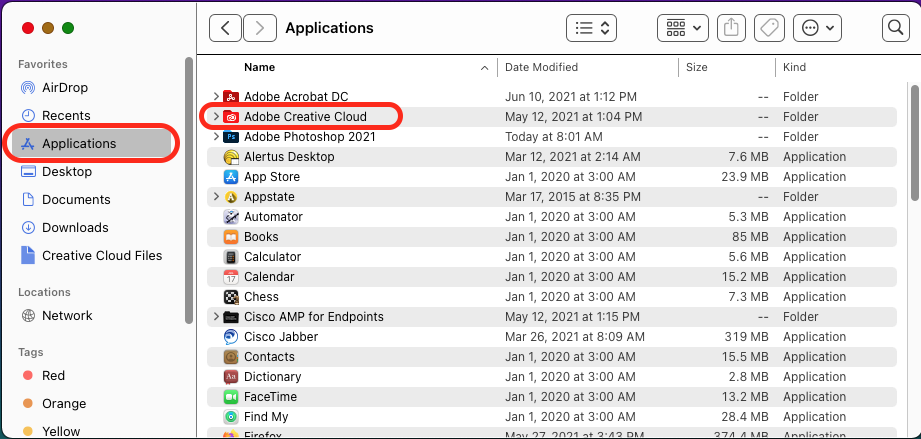Screen dimensions: 921x439
Task: Expand the Appstate folder
Action: pos(216,196)
